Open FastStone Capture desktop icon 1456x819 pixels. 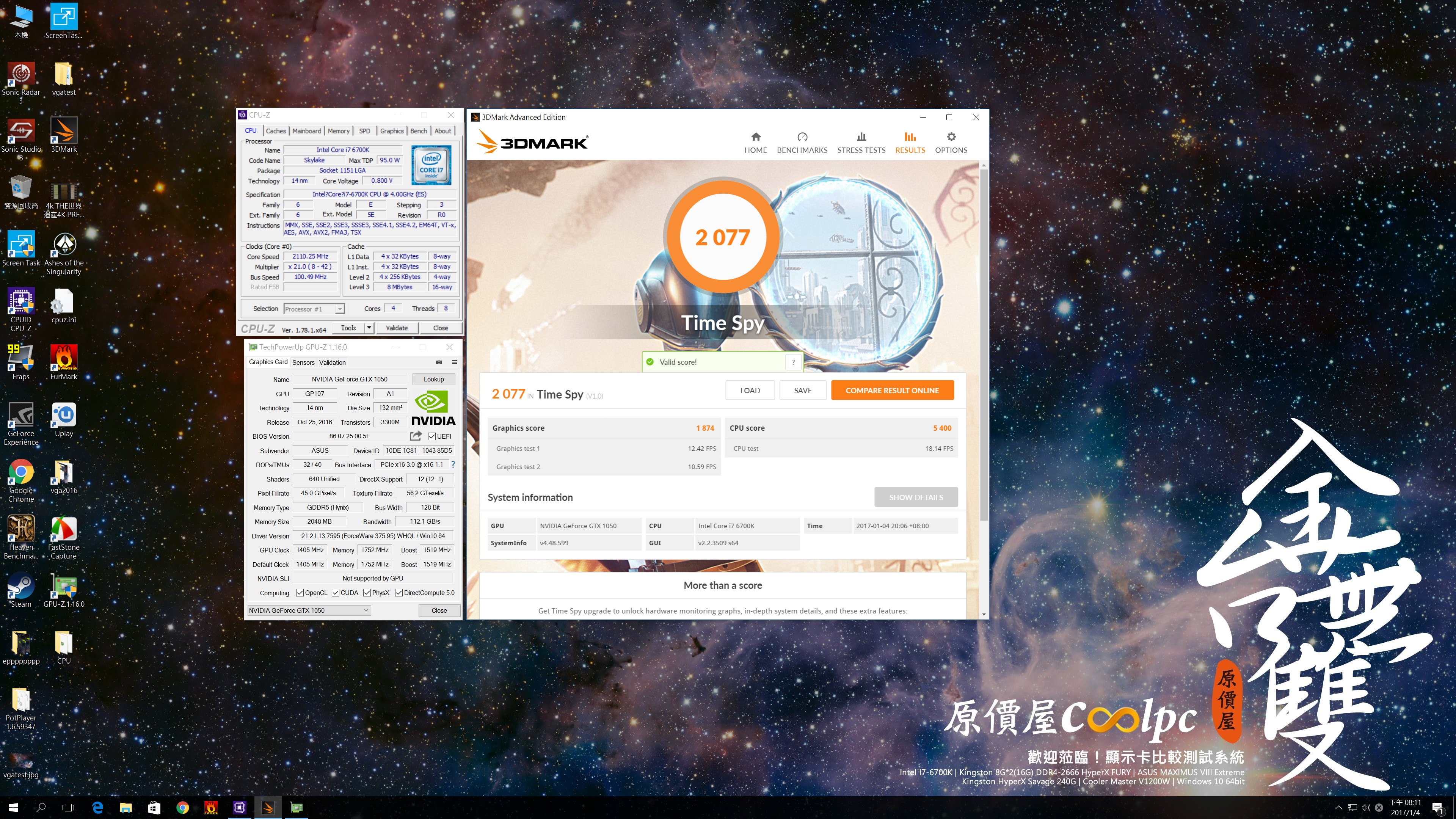point(64,538)
